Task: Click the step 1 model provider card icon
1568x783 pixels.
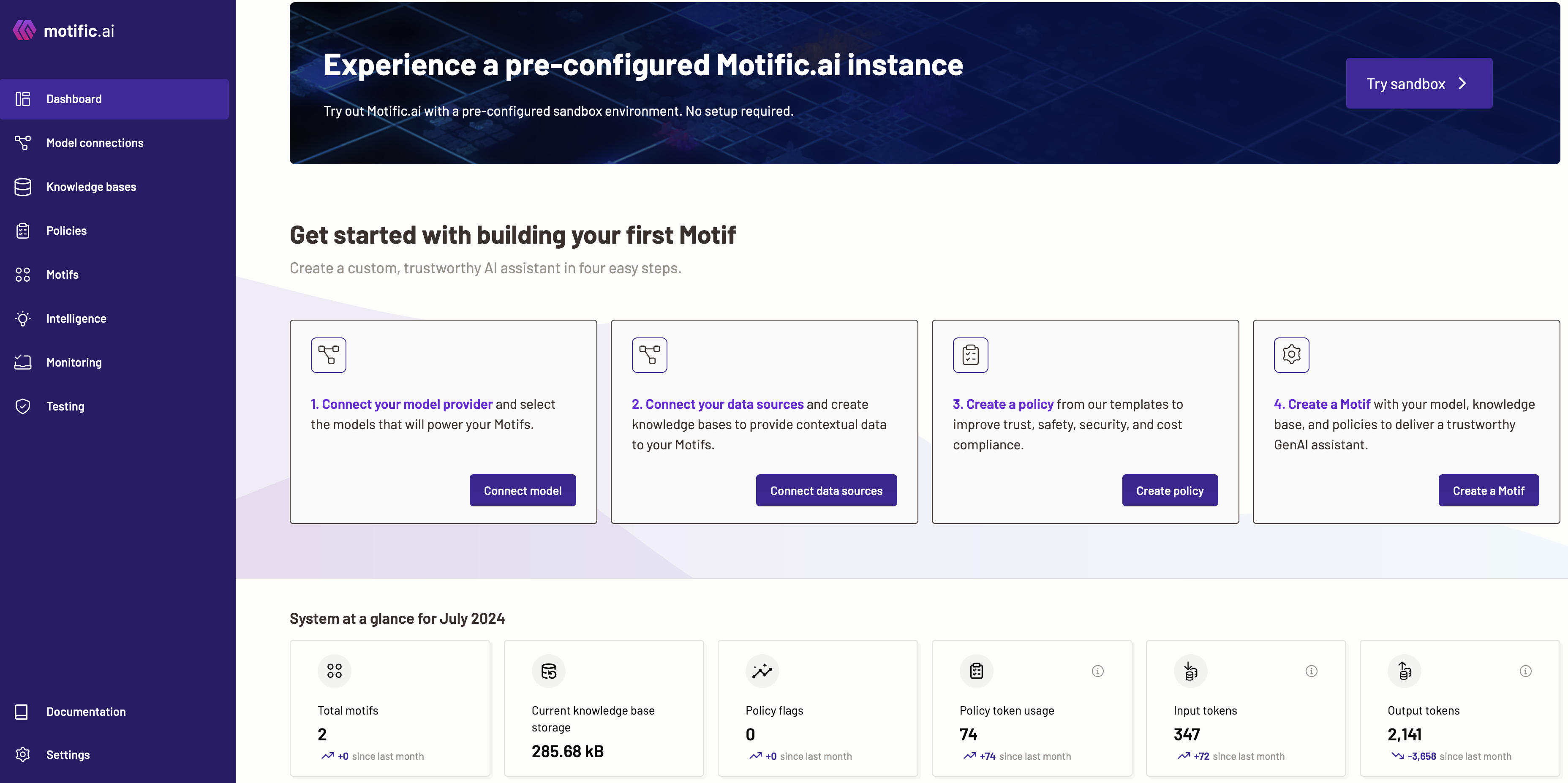Action: click(328, 355)
